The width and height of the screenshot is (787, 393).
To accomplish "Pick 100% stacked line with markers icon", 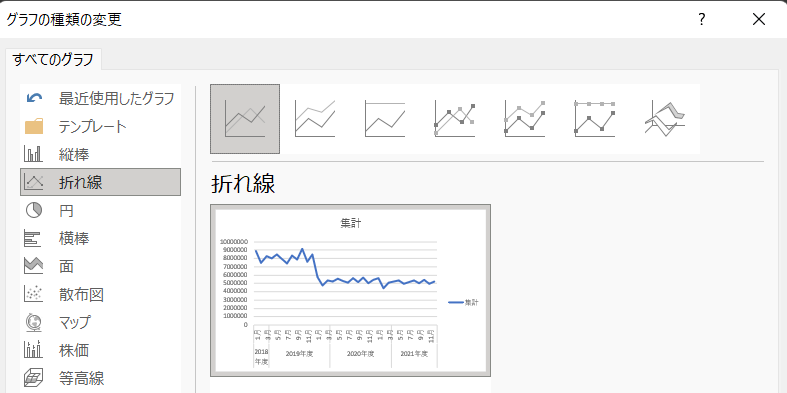I will (x=595, y=119).
